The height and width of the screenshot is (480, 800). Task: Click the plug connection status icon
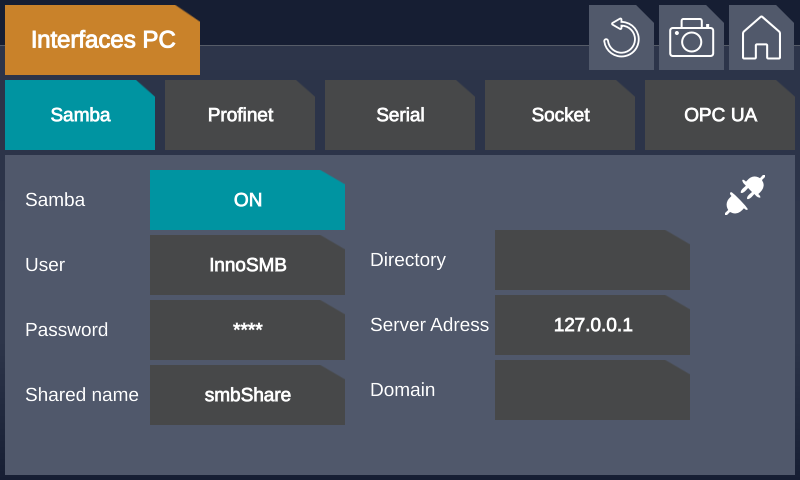pos(745,195)
